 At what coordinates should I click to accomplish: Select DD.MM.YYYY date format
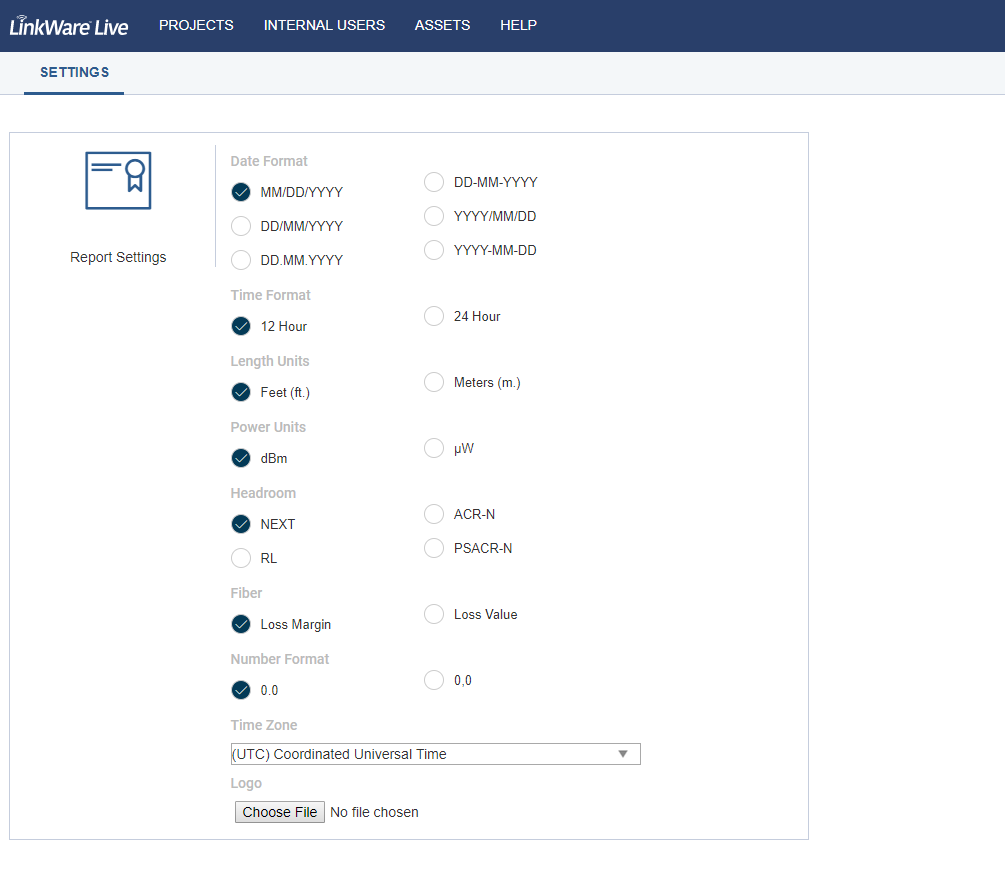coord(241,260)
